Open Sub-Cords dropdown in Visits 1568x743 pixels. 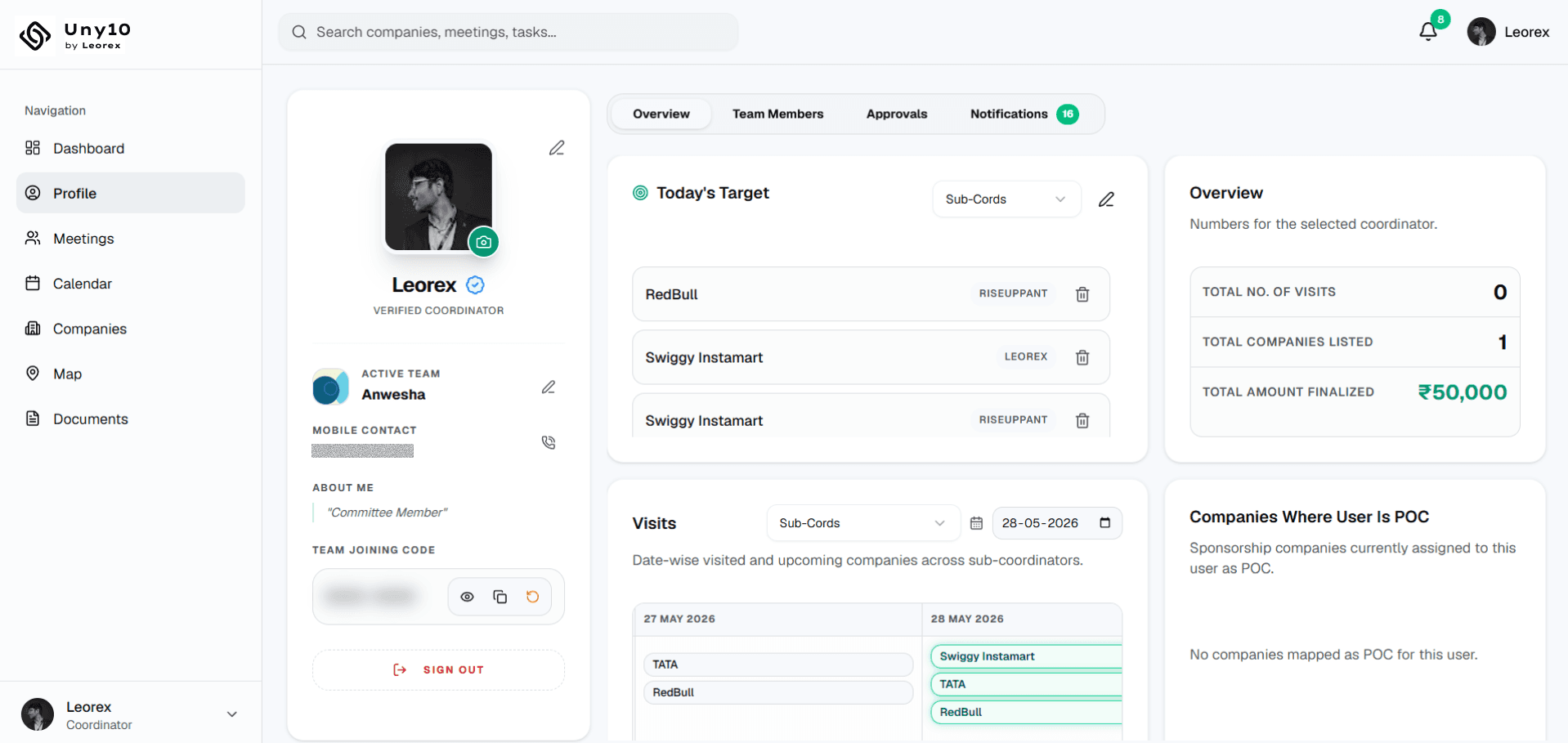click(x=863, y=523)
